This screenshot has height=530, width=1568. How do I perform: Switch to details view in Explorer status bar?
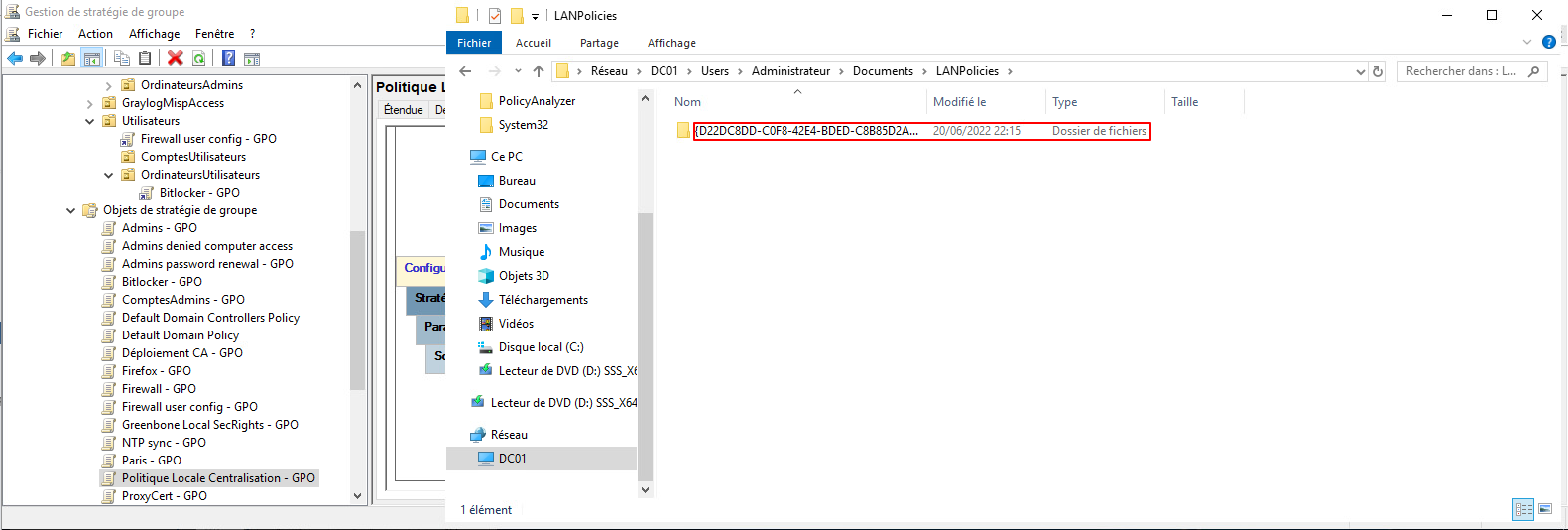tap(1523, 509)
